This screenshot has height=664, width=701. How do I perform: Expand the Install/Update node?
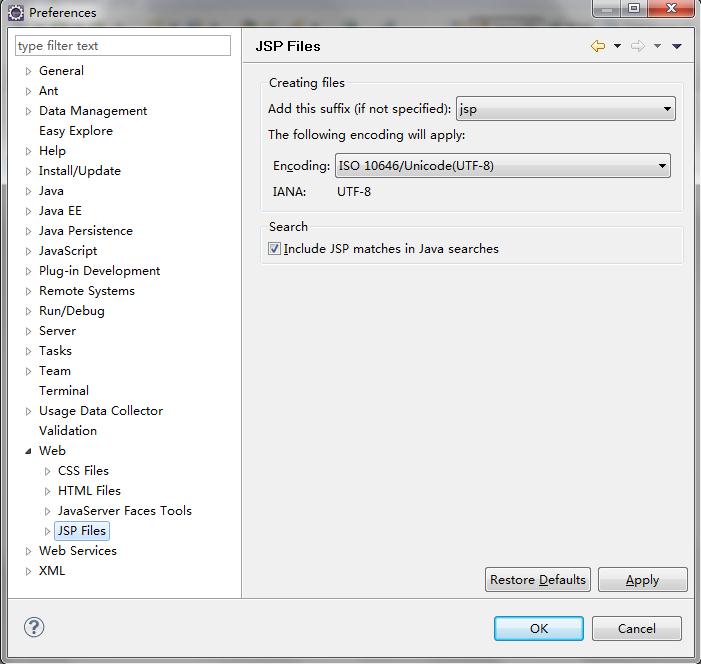(28, 171)
